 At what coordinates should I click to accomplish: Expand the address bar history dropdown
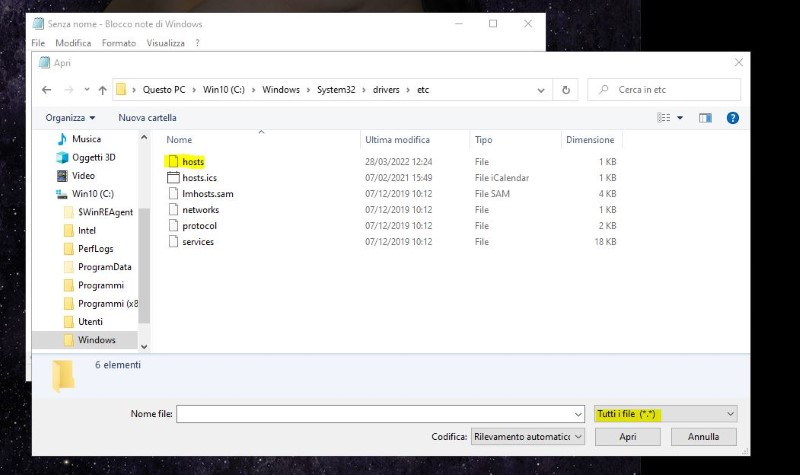coord(541,90)
